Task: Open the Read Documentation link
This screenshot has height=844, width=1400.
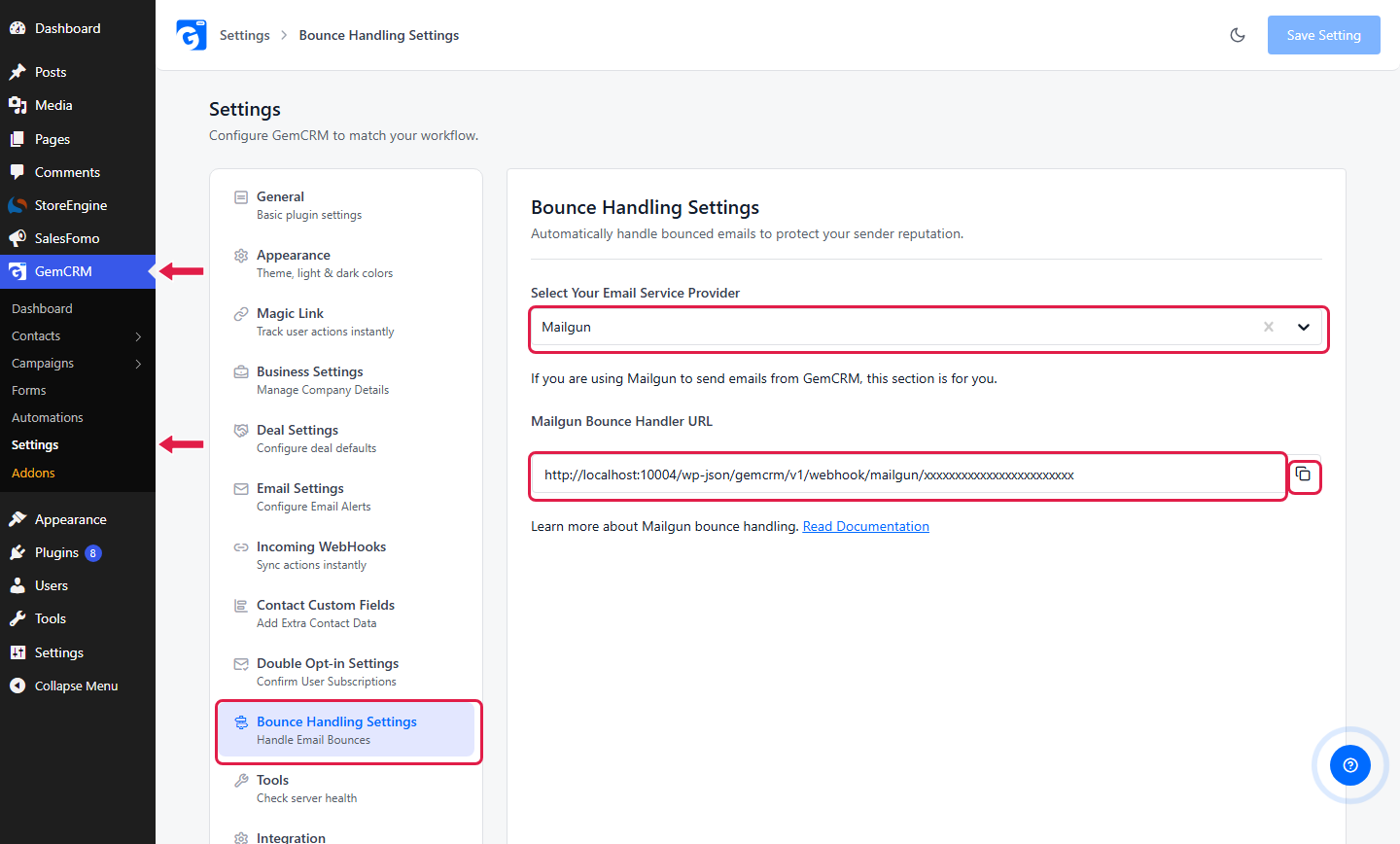Action: pyautogui.click(x=865, y=526)
